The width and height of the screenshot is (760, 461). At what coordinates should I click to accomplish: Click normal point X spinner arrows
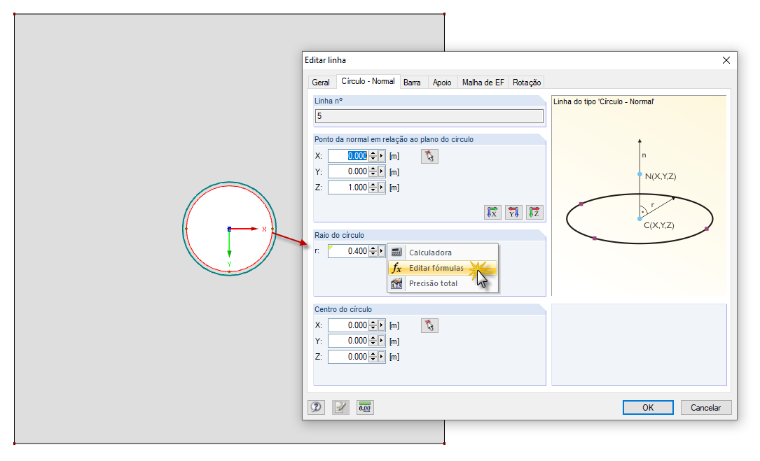pyautogui.click(x=373, y=156)
